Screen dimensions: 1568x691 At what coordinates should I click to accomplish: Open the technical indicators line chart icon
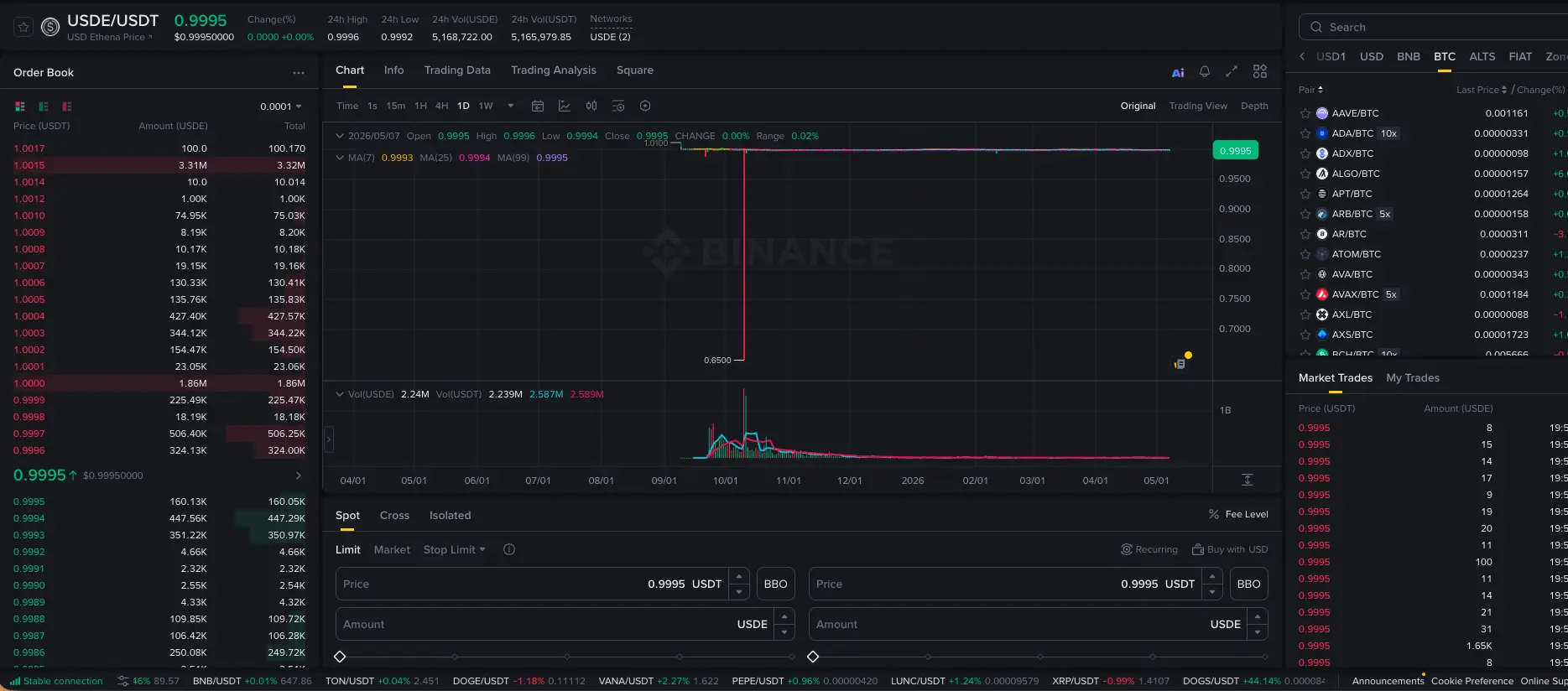pyautogui.click(x=565, y=106)
